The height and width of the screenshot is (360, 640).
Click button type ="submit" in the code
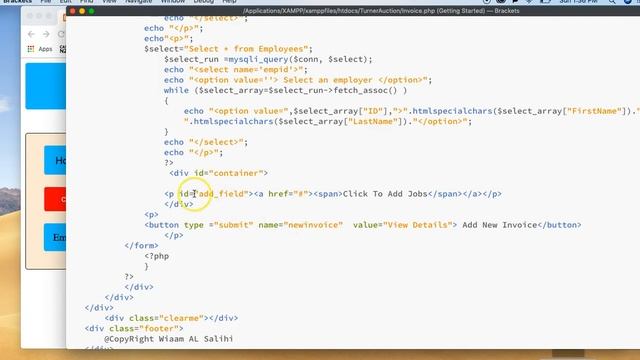point(199,225)
